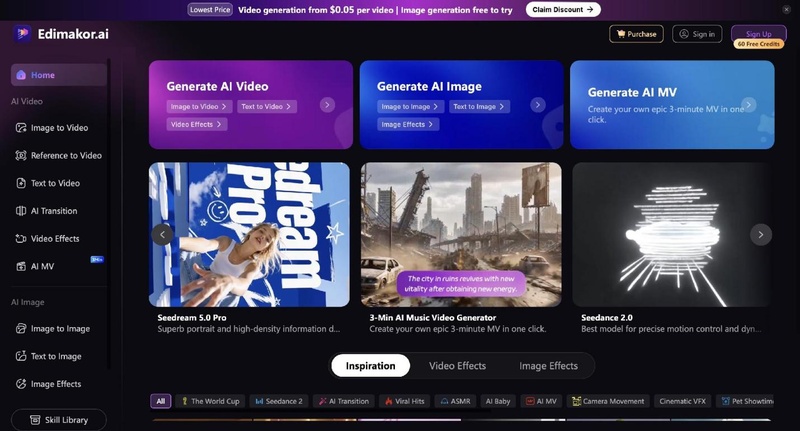Close the top promotional banner
This screenshot has height=431, width=800.
pyautogui.click(x=786, y=9)
